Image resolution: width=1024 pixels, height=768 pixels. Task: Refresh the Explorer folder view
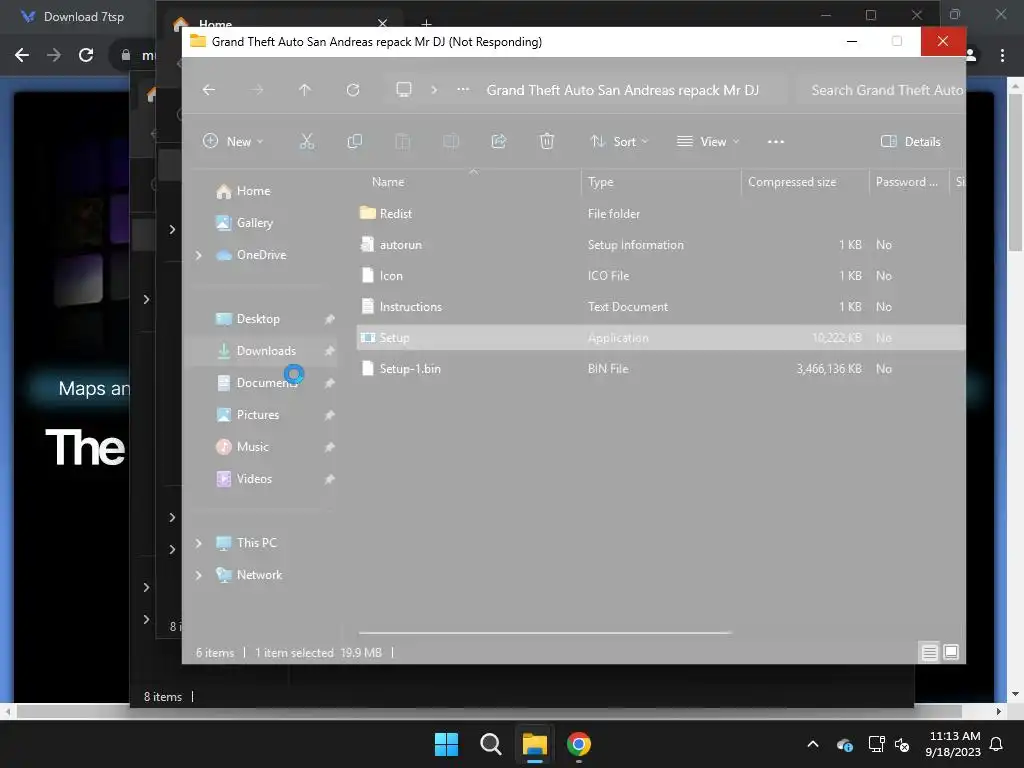(x=353, y=90)
